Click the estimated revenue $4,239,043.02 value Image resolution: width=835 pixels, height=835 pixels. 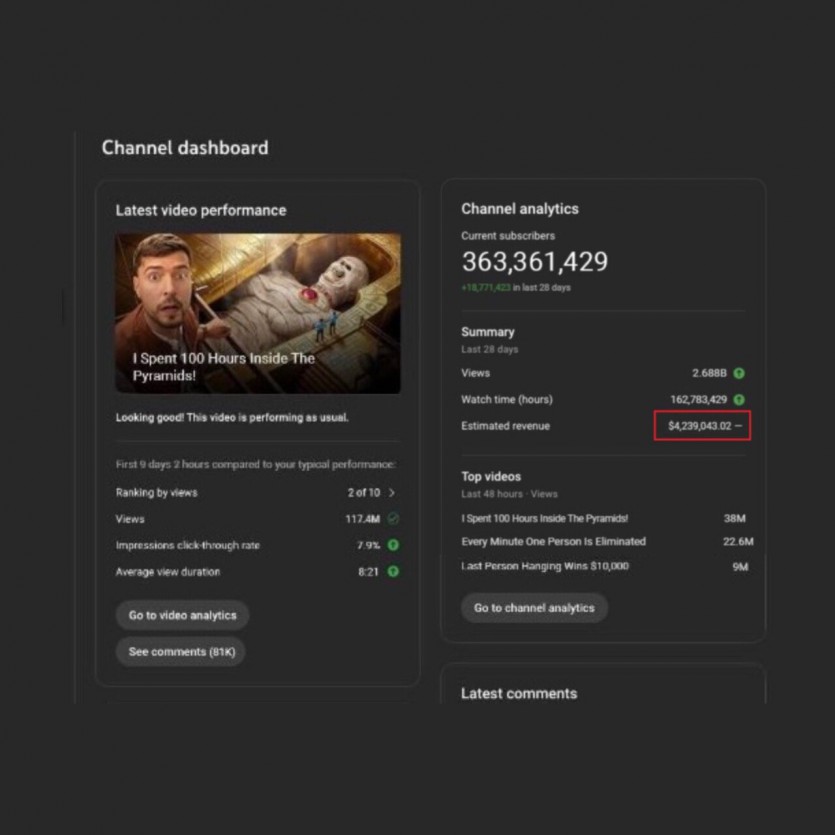pyautogui.click(x=699, y=426)
